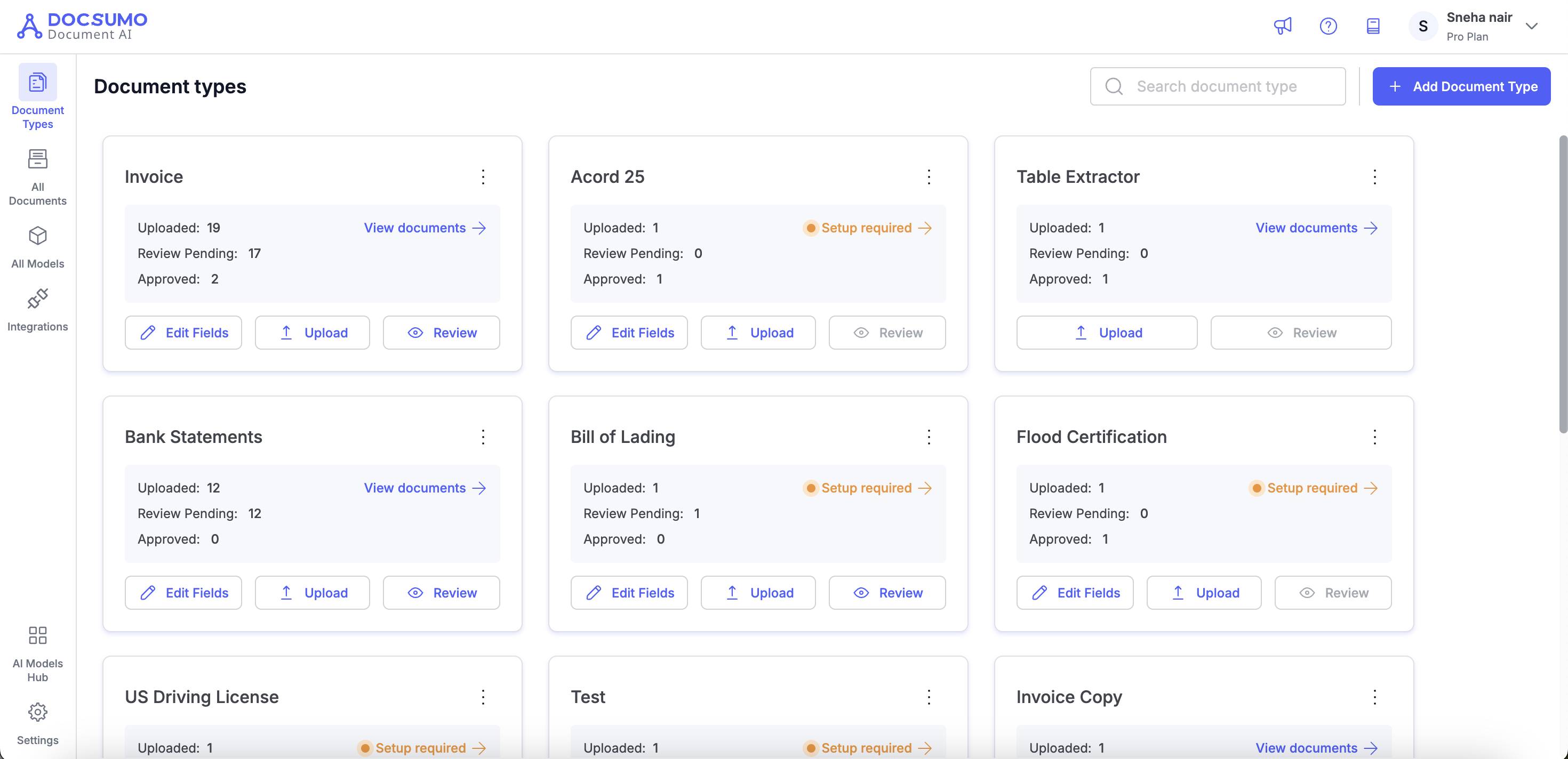Click the user avatar with letter S
Screen dimensions: 1568x759
coord(1422,26)
